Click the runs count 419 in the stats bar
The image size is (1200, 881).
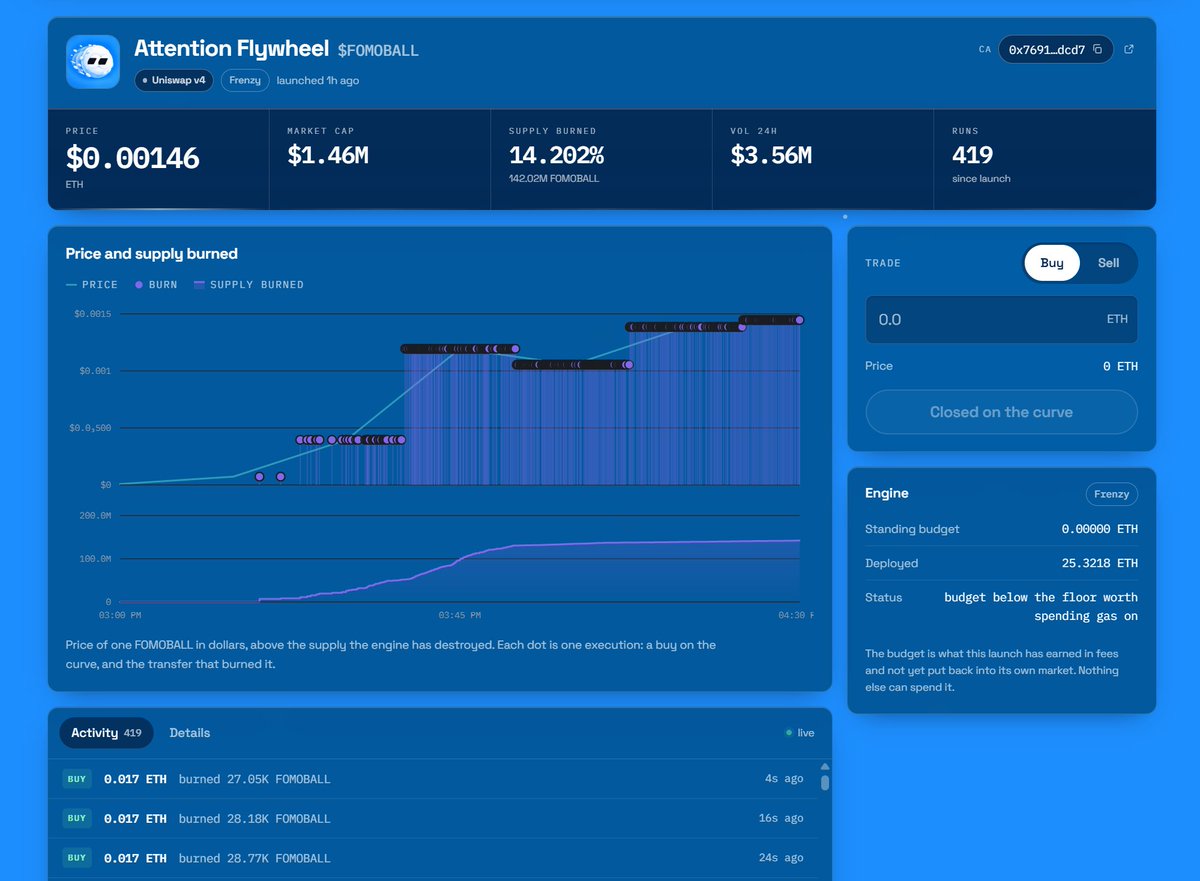point(973,155)
